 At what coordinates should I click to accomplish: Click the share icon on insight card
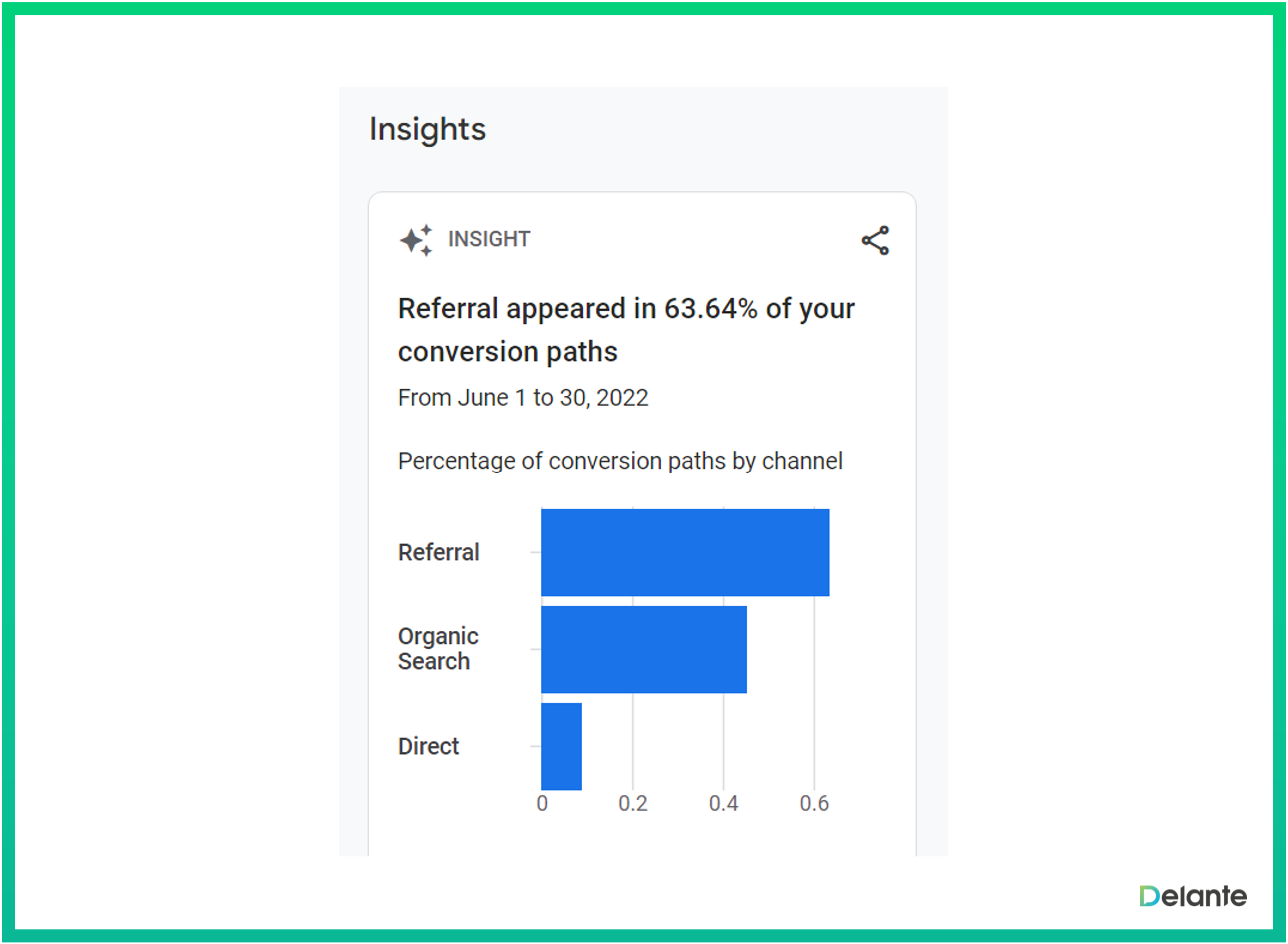[x=875, y=241]
